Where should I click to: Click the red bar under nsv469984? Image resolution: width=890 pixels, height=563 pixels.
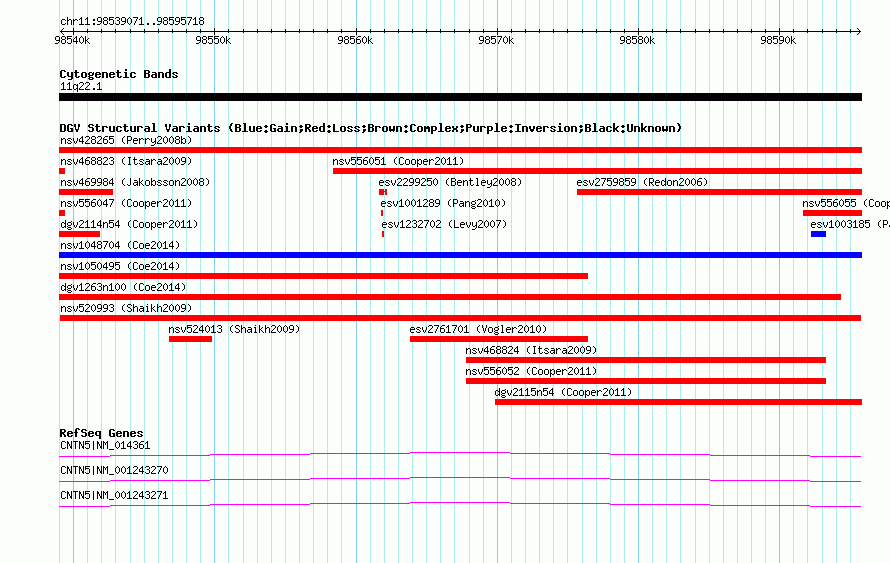click(86, 192)
